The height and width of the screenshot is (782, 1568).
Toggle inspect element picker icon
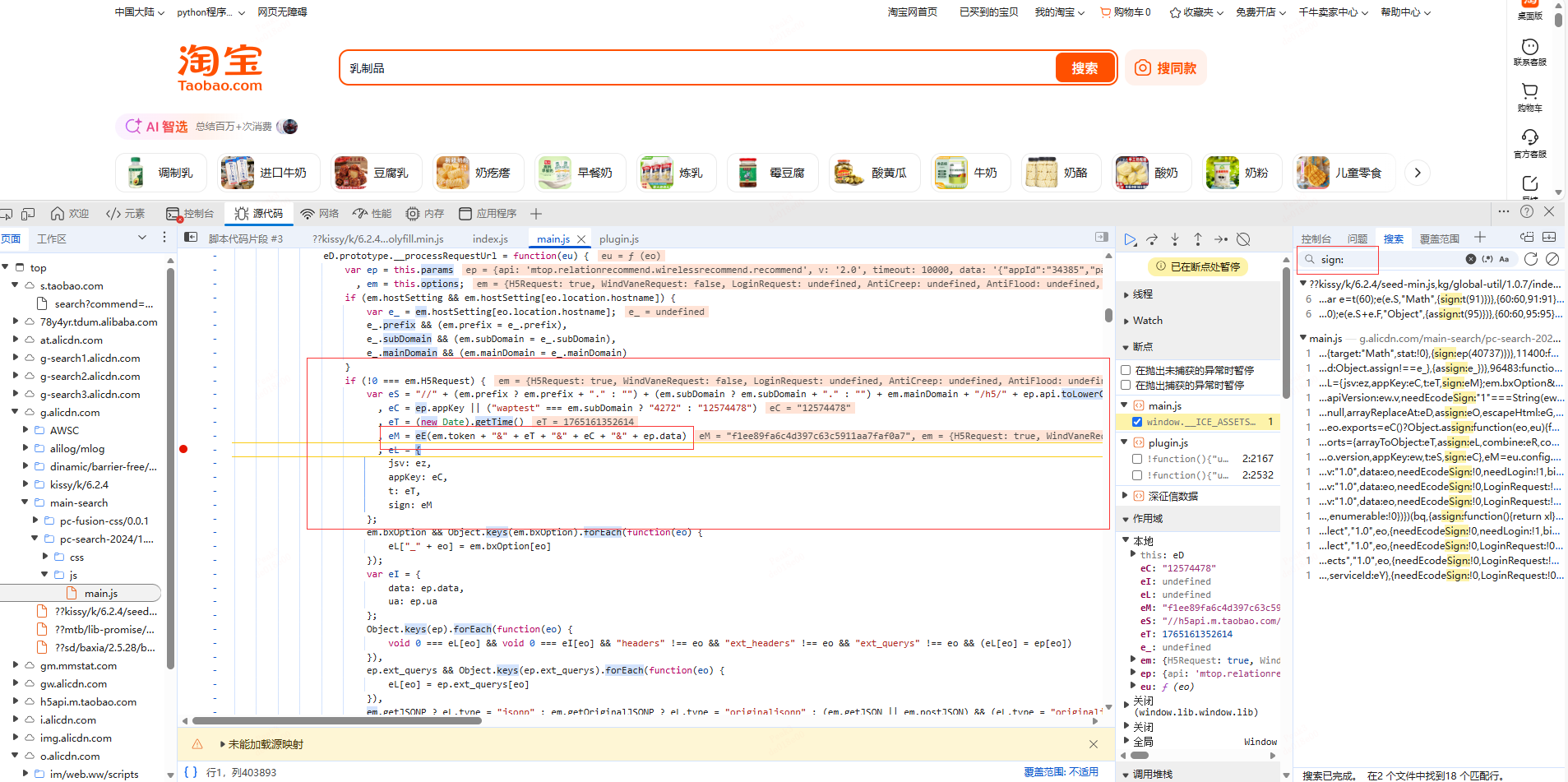click(x=7, y=214)
